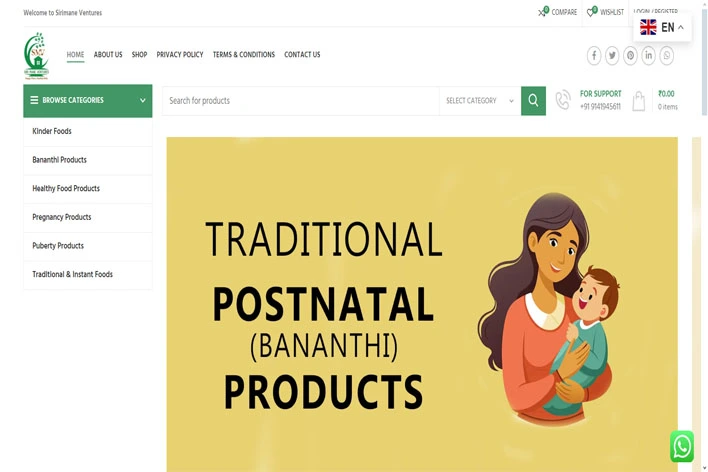Click the Sirimane Ventures logo

pos(36,56)
